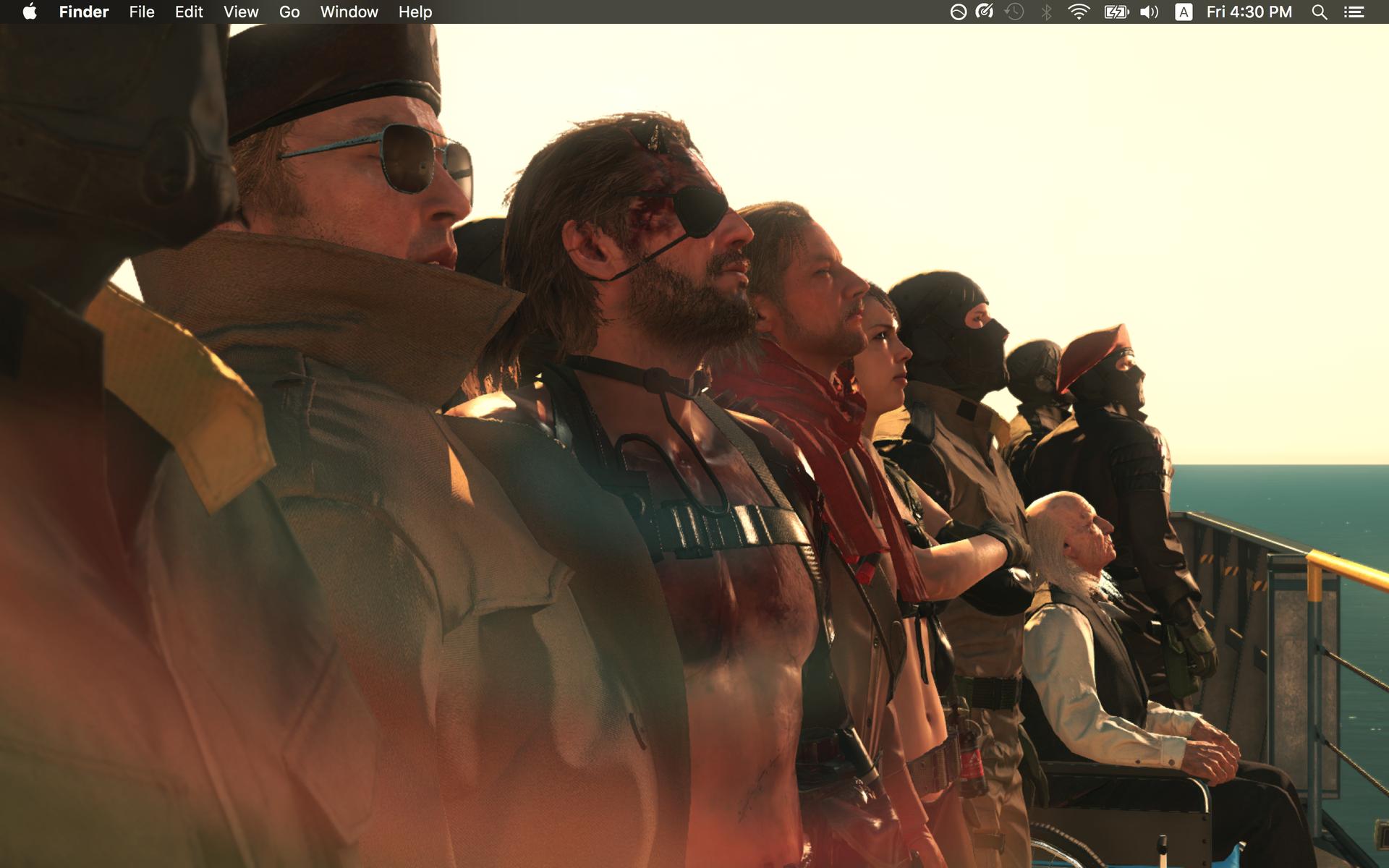This screenshot has width=1389, height=868.
Task: Open the View menu
Action: click(241, 12)
